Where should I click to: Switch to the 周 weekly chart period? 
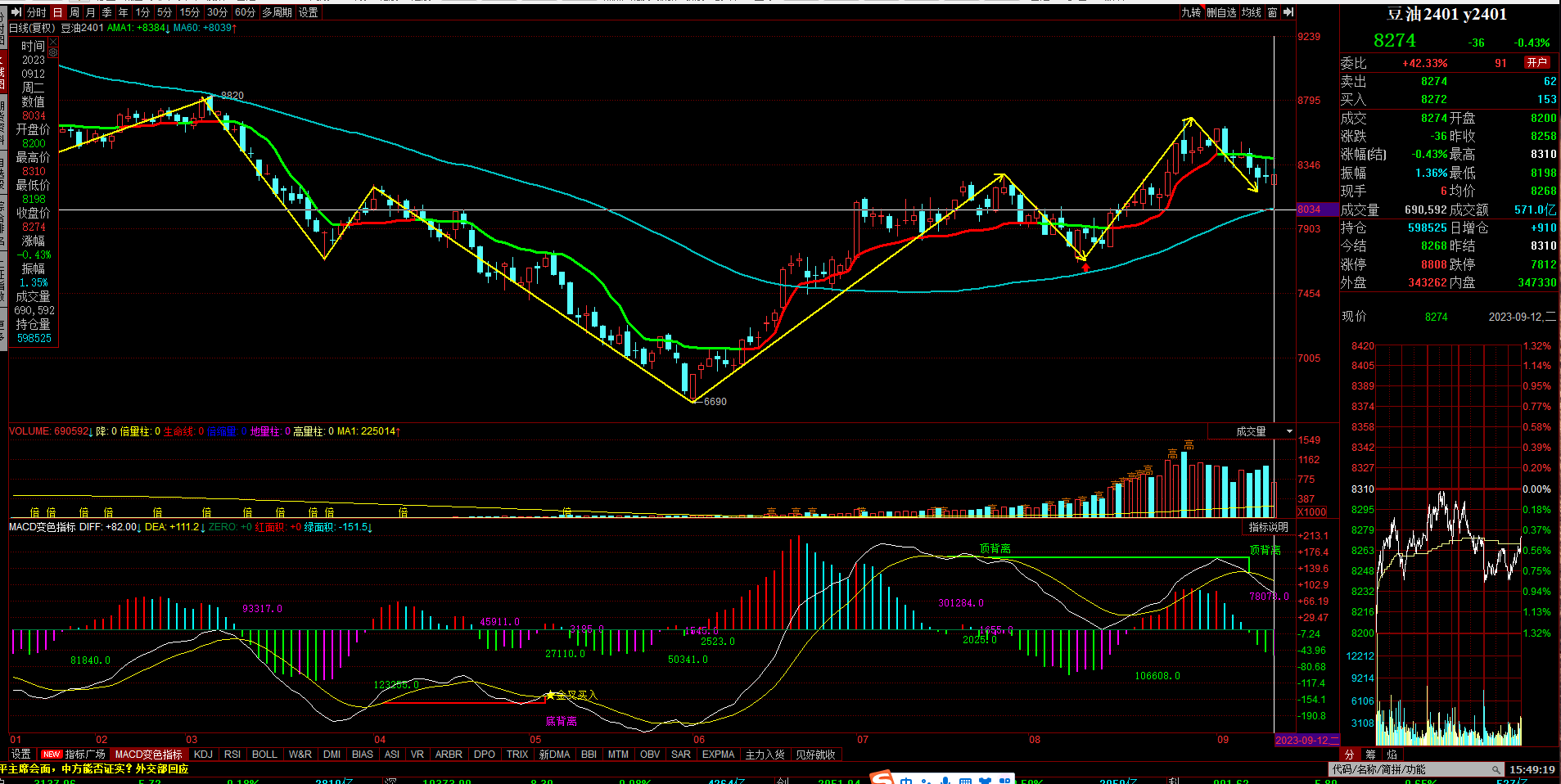tap(74, 12)
